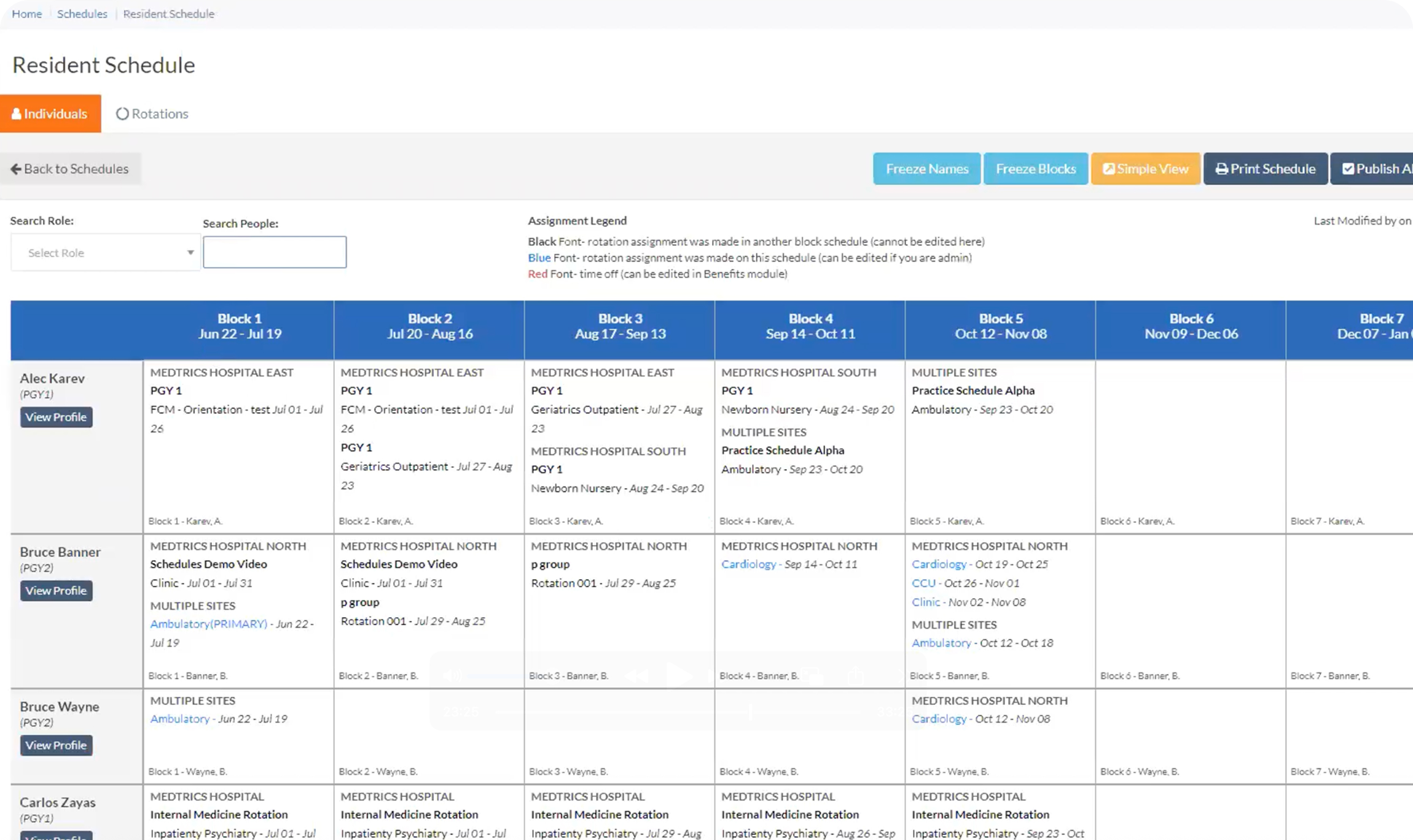
Task: View profile for Alec Karev
Action: pyautogui.click(x=56, y=417)
